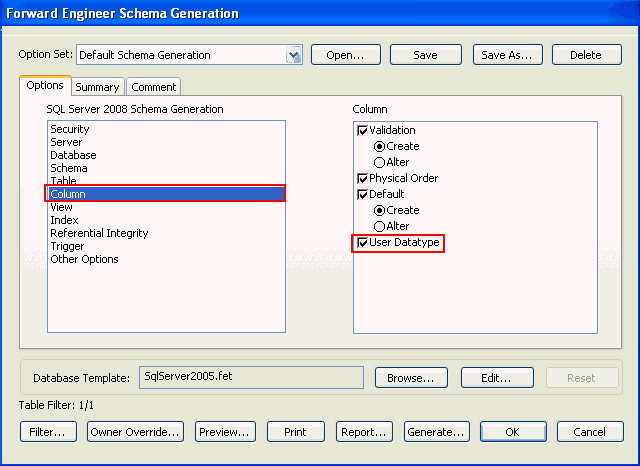Screen dimensions: 640x466
Task: Select Security in the schema list
Action: tap(70, 129)
